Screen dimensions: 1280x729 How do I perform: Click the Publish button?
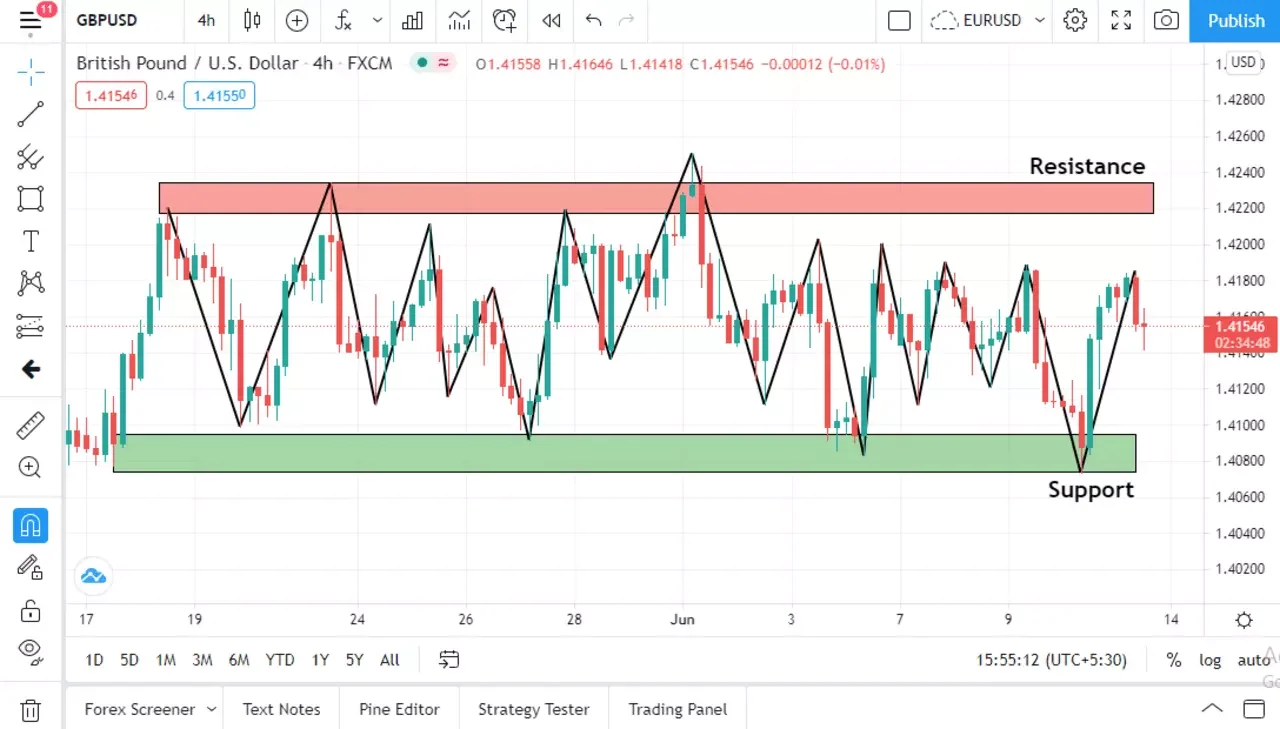[x=1236, y=20]
